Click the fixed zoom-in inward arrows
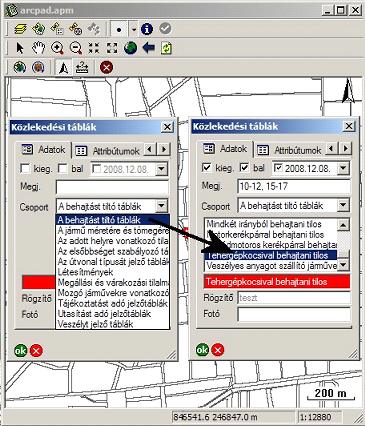This screenshot has width=365, height=426. point(94,48)
